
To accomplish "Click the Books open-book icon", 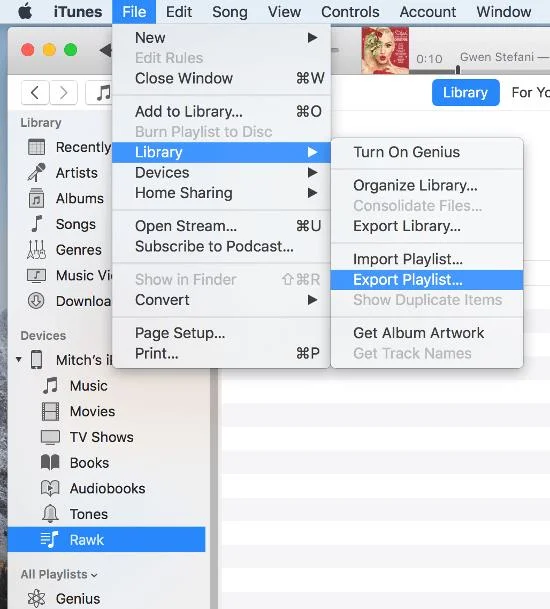I will tap(50, 463).
